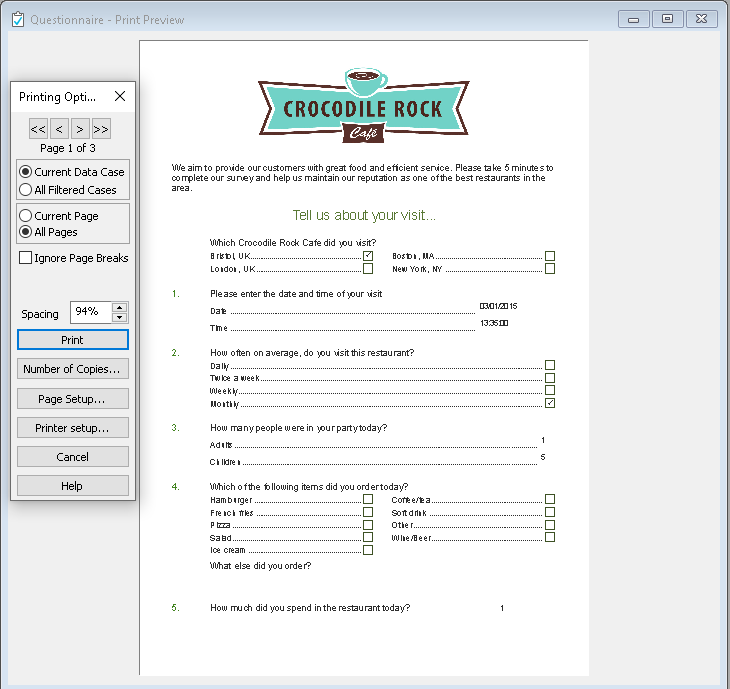Click the Questionnaire clipboard title icon
730x689 pixels.
(x=18, y=20)
